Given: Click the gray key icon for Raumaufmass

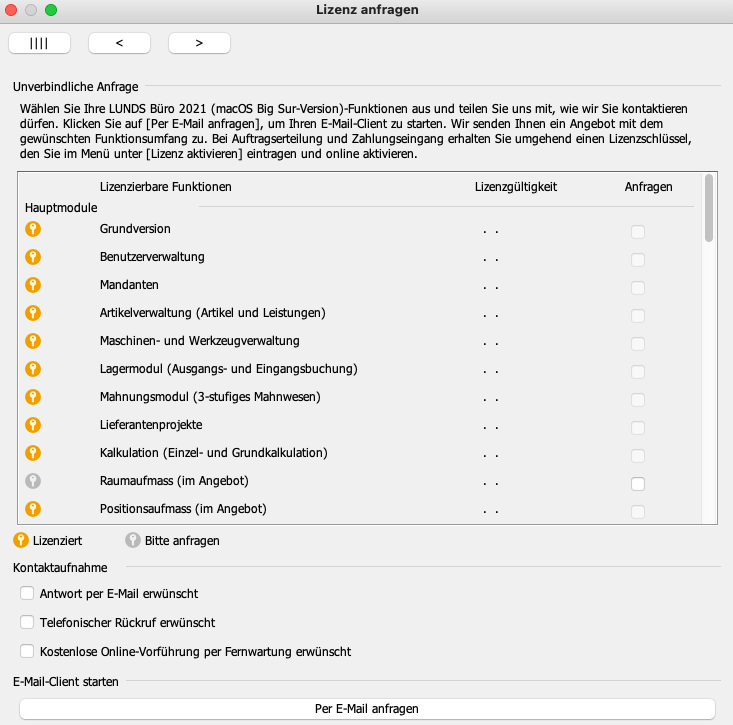Looking at the screenshot, I should [33, 481].
